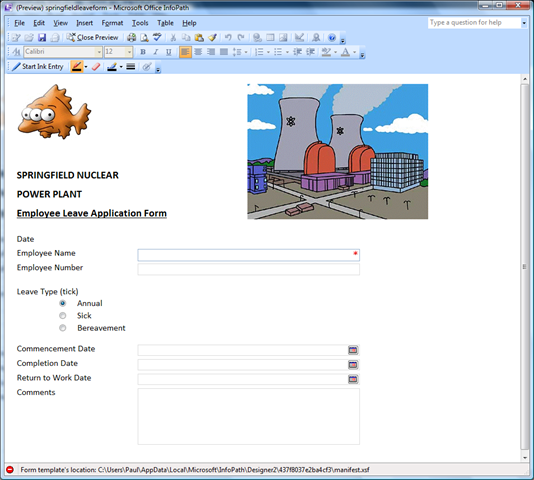Select the Annual leave radio button

point(63,303)
